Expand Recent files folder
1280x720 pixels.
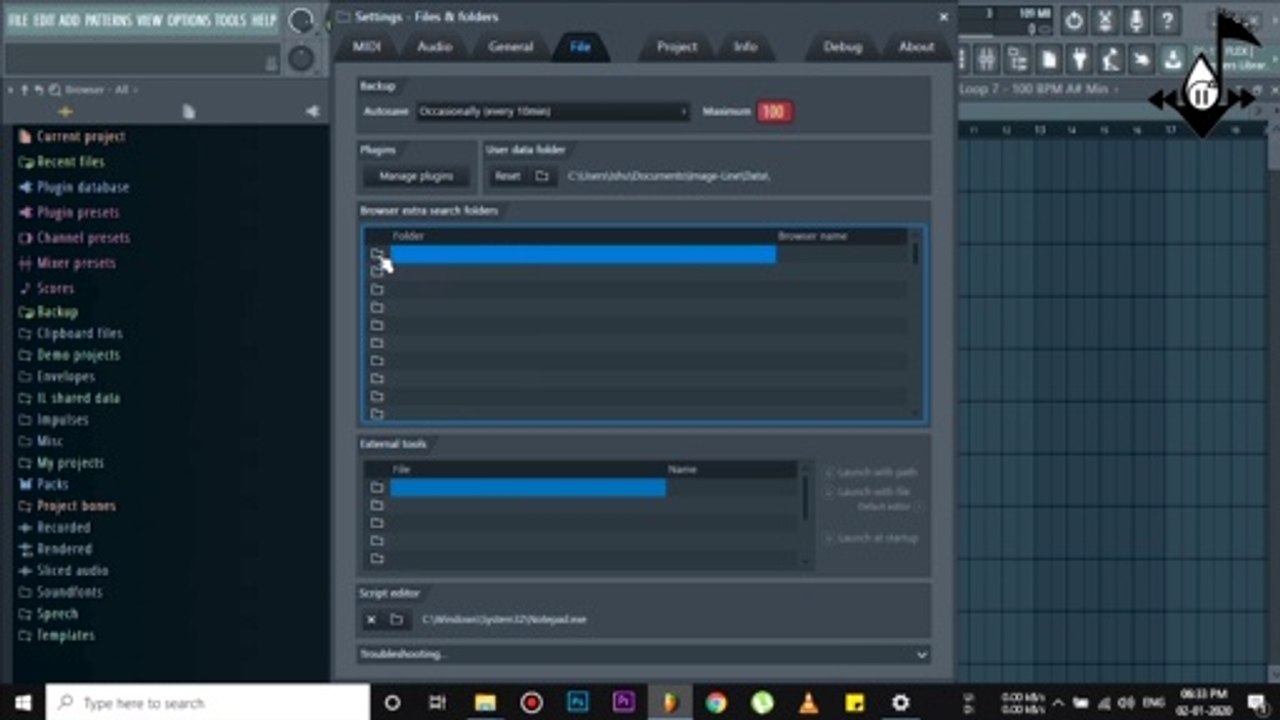pos(70,162)
